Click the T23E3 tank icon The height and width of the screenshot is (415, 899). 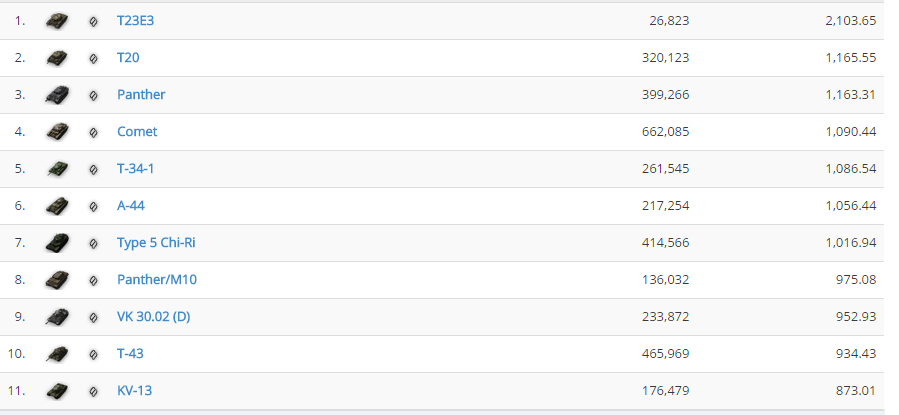[57, 21]
